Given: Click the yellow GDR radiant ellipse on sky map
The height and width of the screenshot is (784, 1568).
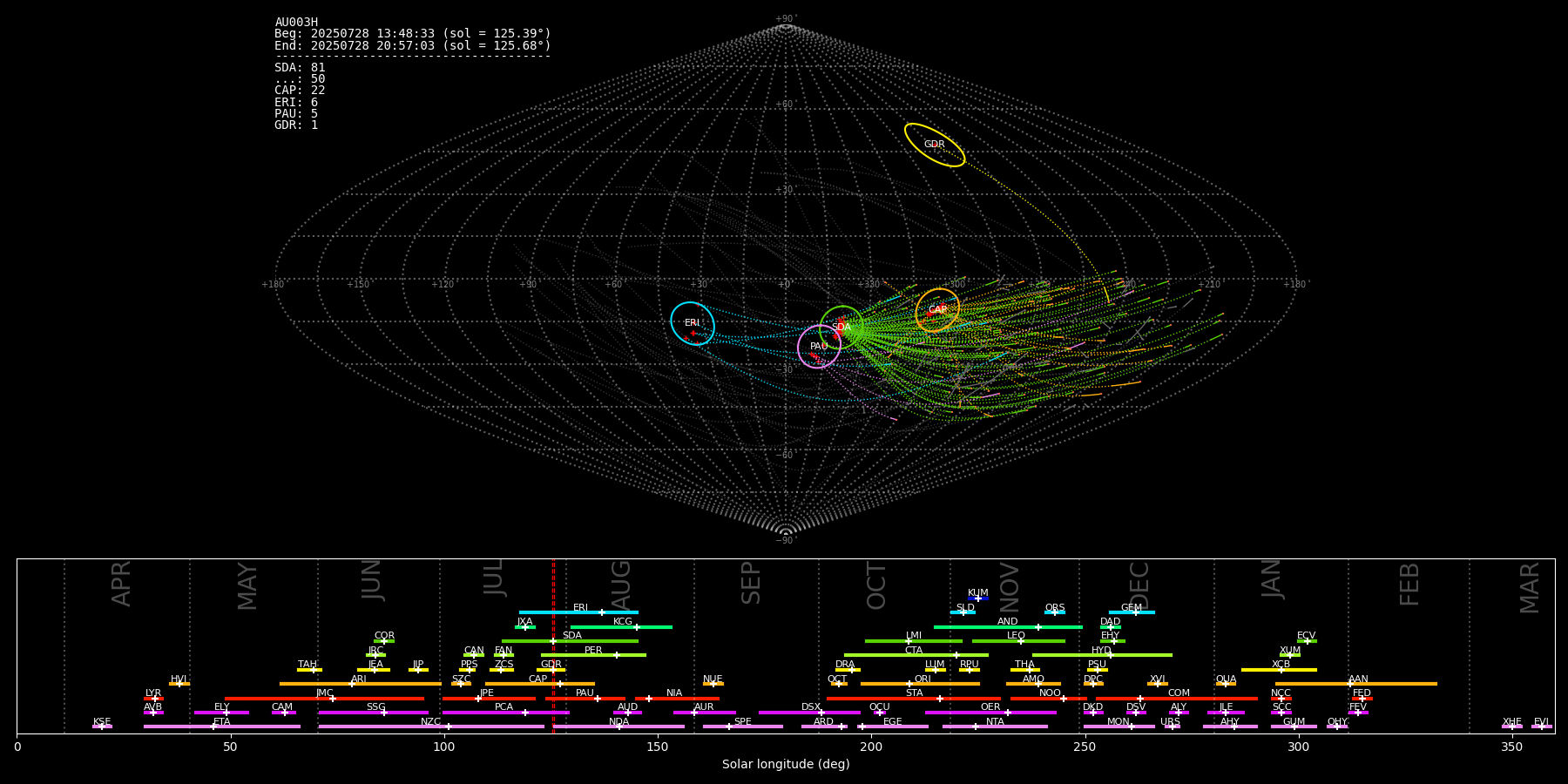Looking at the screenshot, I should 935,145.
